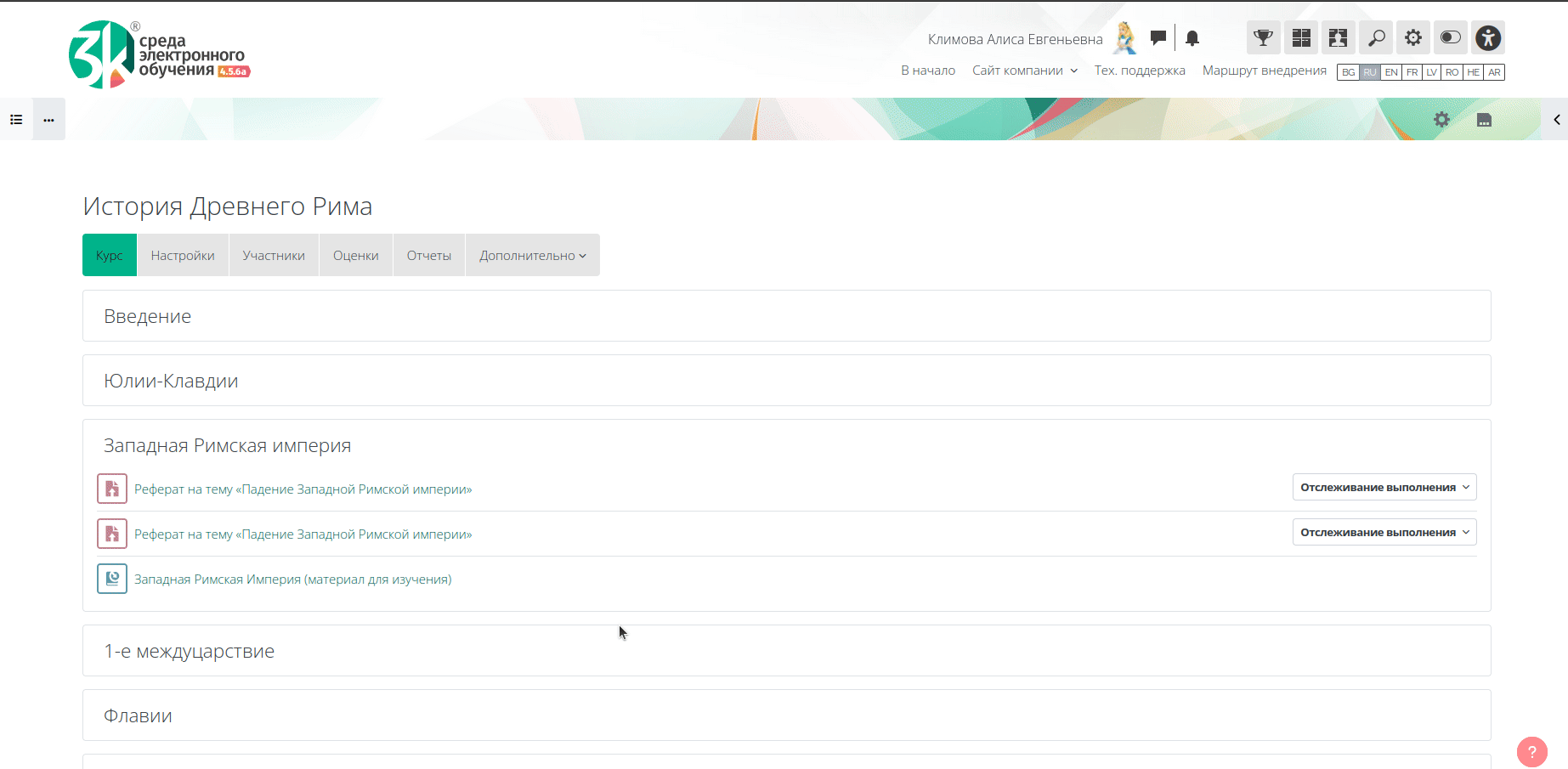Switch to the Участники tab
This screenshot has width=1568, height=769.
click(x=273, y=256)
